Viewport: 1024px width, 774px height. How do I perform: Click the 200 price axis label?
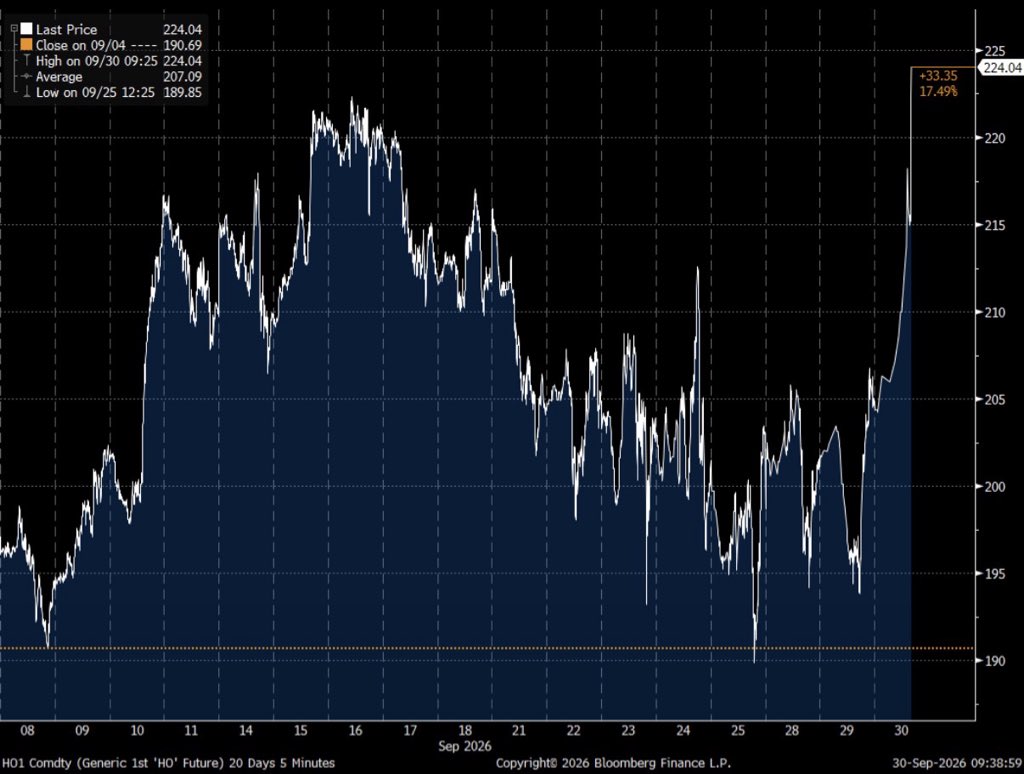(996, 486)
